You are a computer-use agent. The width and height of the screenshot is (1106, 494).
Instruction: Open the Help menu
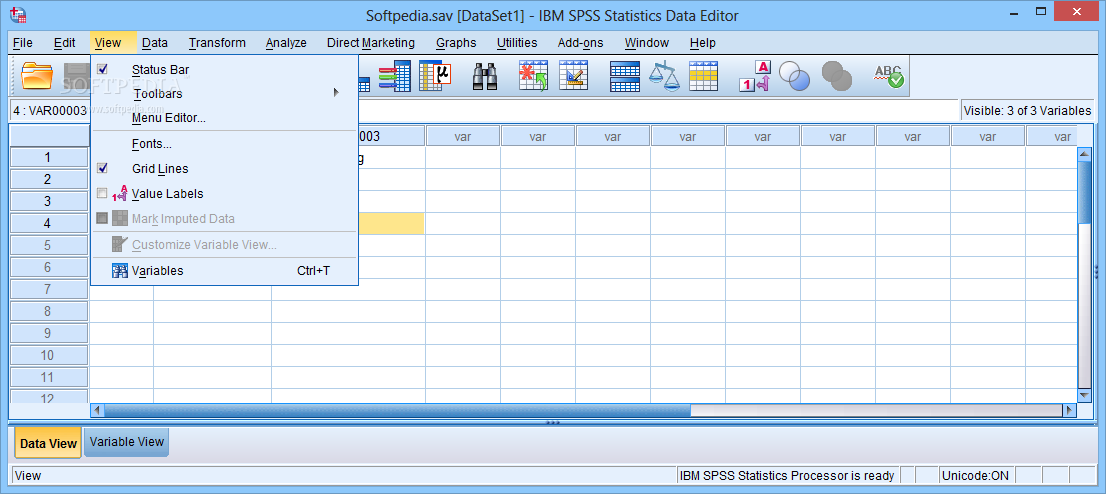tap(703, 42)
